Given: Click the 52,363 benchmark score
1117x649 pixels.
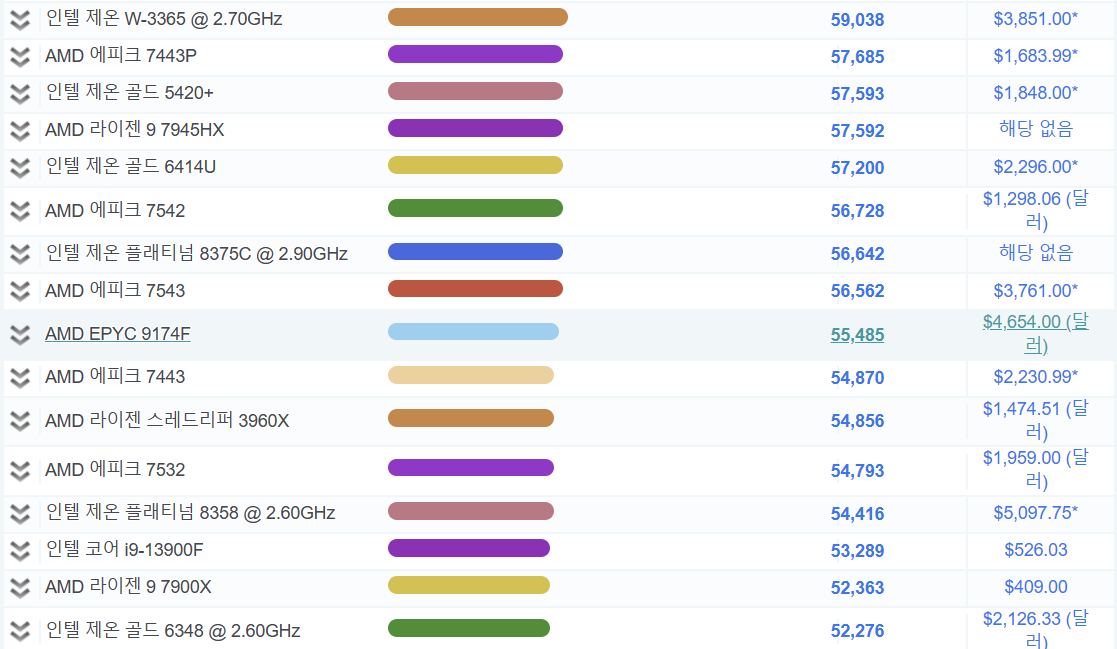Looking at the screenshot, I should pos(857,588).
